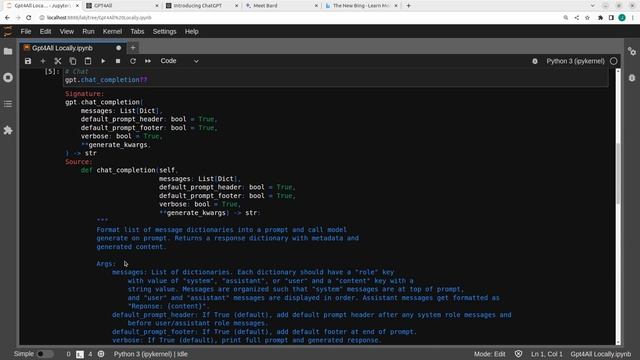Reload the page with the browser refresh icon
Viewport: 640px width, 360px height.
(29, 18)
